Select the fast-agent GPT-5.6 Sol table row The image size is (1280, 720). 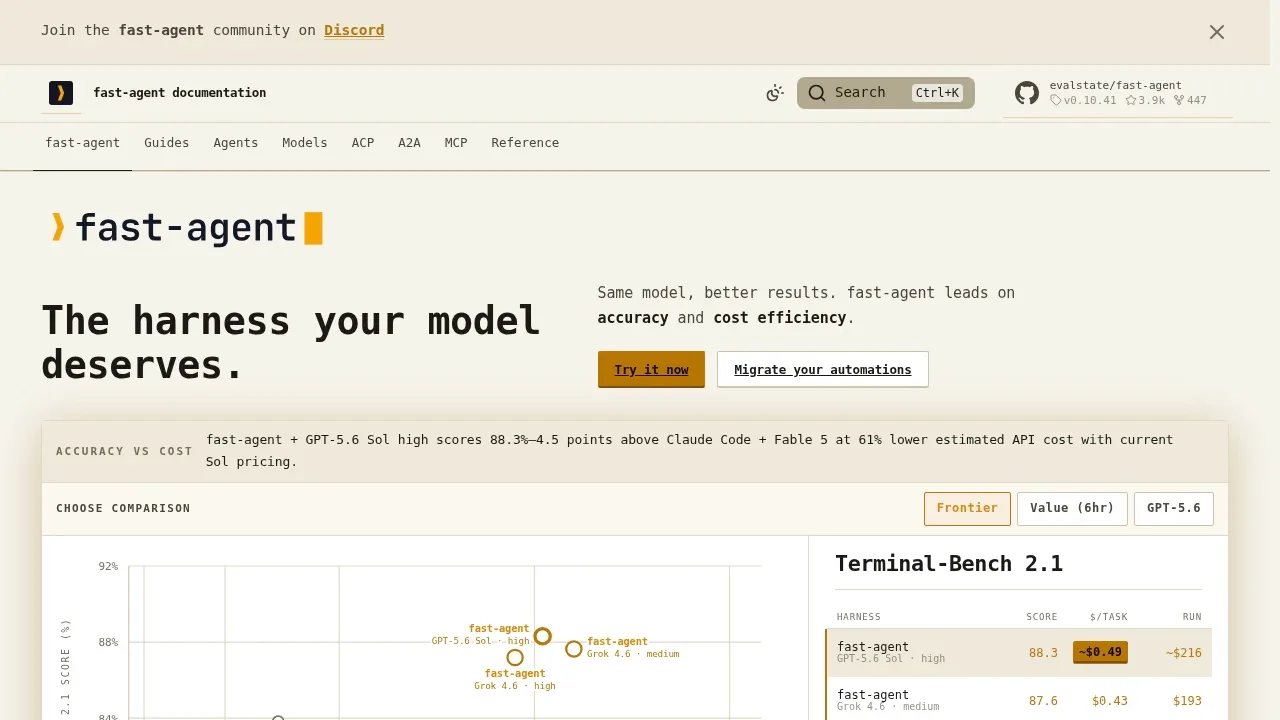pyautogui.click(x=1019, y=653)
